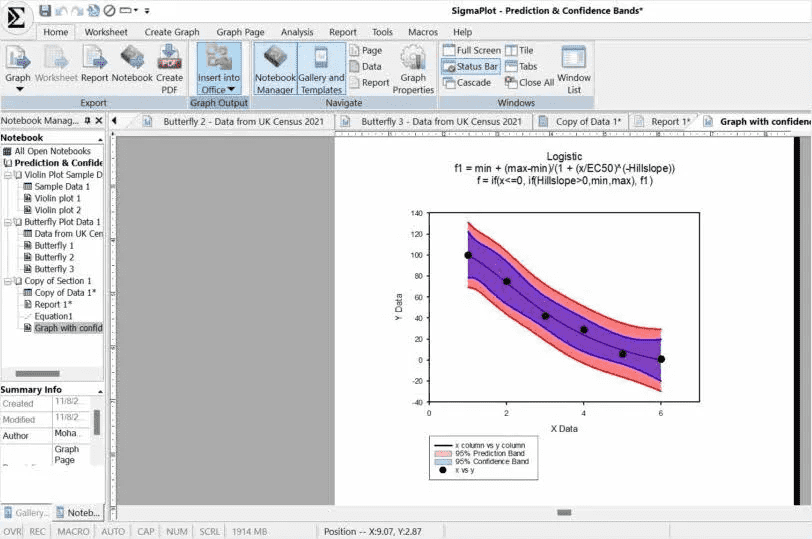The height and width of the screenshot is (539, 812).
Task: Open Notebook Manager from the ribbon
Action: [275, 69]
